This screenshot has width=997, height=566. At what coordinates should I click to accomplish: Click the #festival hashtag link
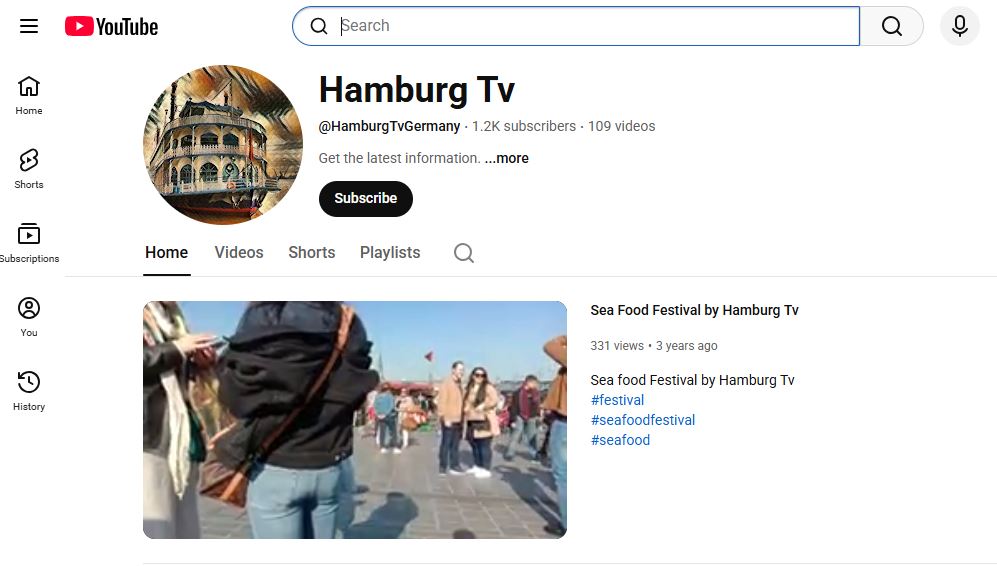click(x=617, y=400)
